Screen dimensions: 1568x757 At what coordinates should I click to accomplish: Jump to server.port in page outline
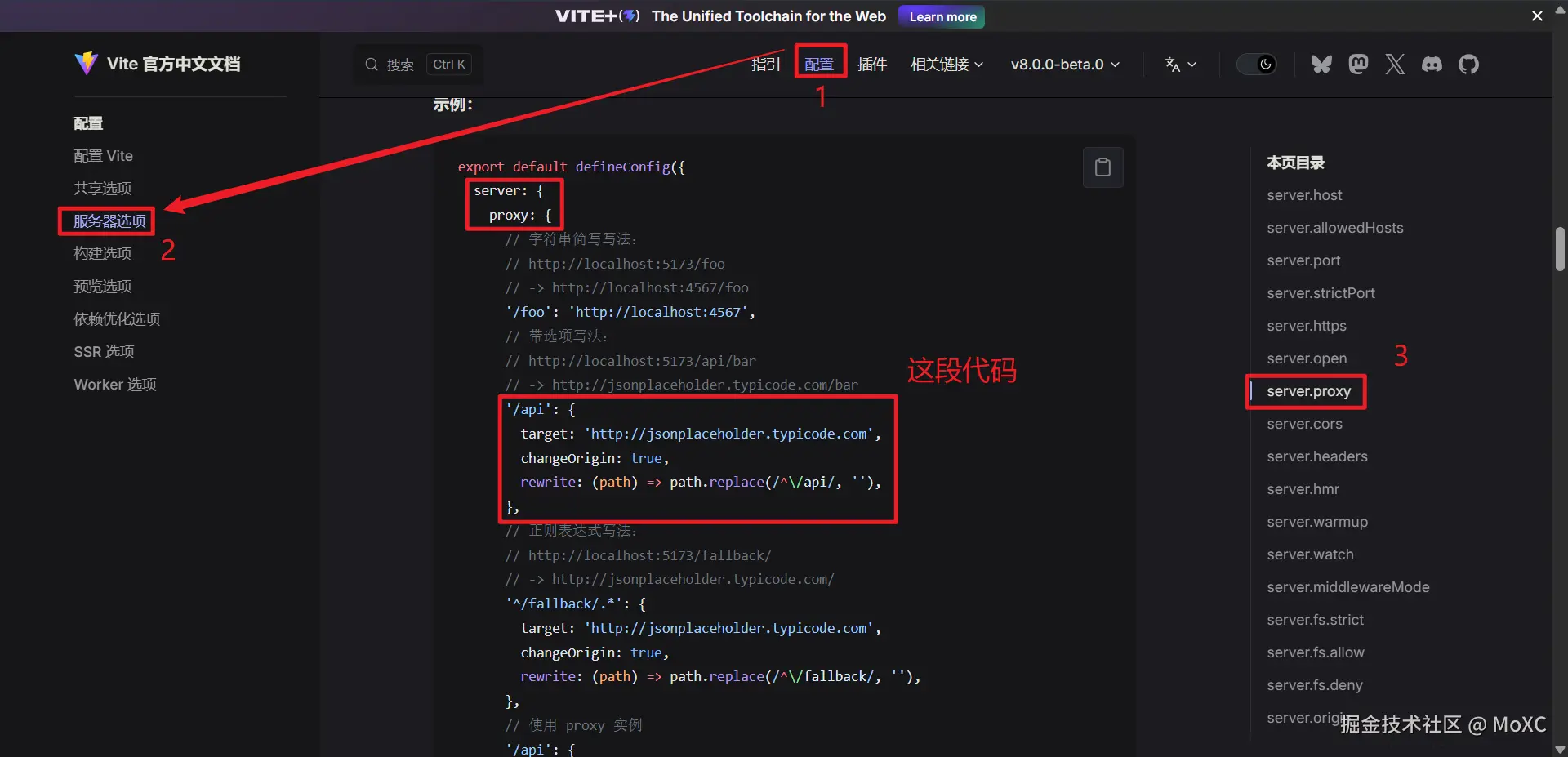click(1303, 260)
